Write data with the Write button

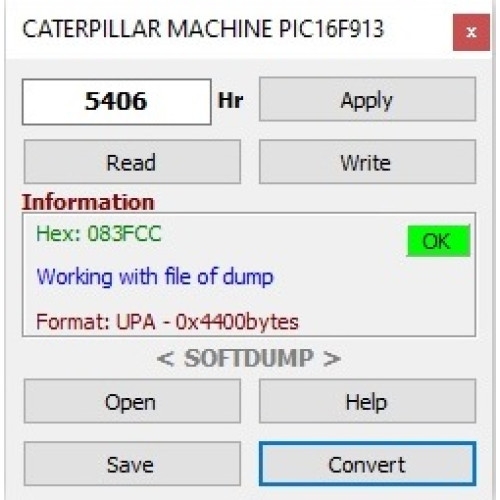(x=367, y=162)
